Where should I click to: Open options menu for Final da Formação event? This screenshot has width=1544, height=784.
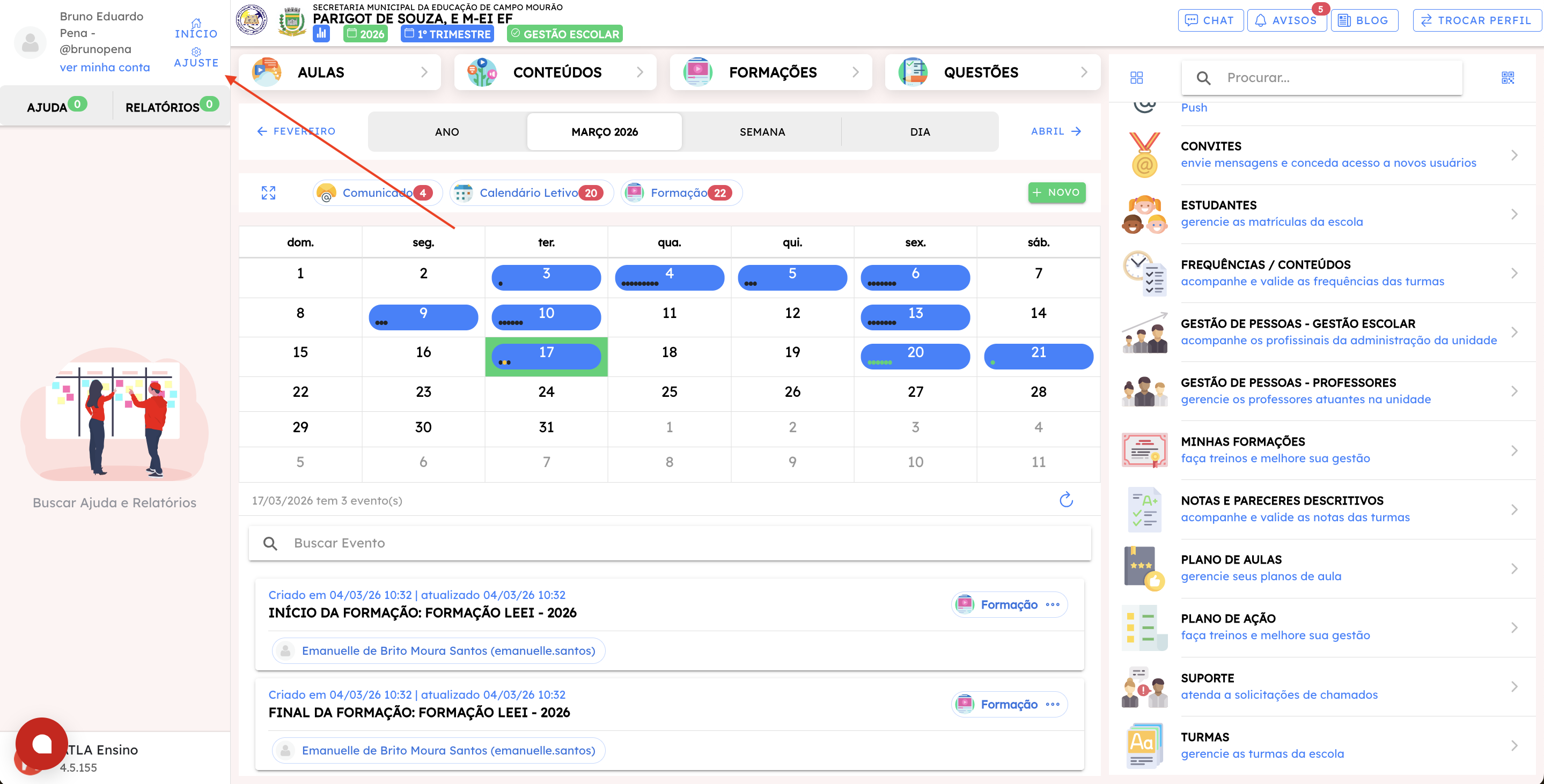tap(1053, 704)
